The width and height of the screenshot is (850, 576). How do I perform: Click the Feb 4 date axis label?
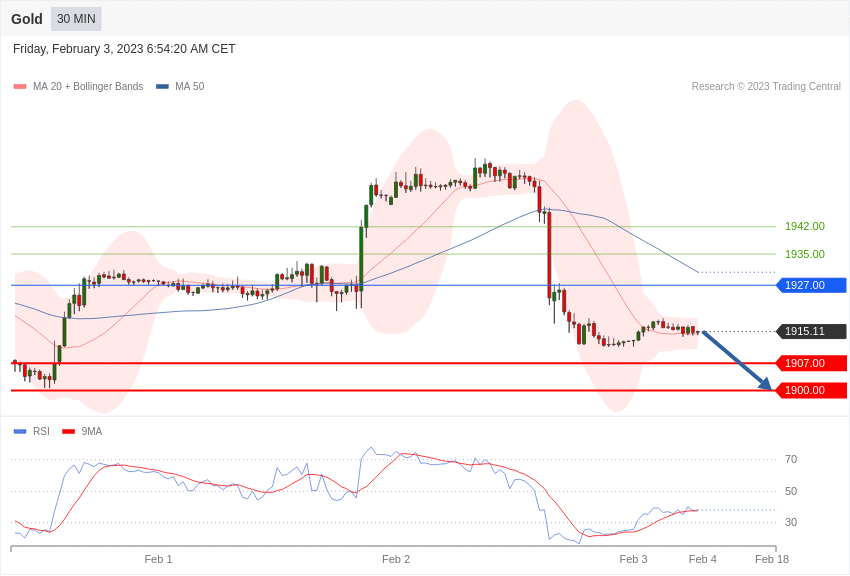click(703, 559)
